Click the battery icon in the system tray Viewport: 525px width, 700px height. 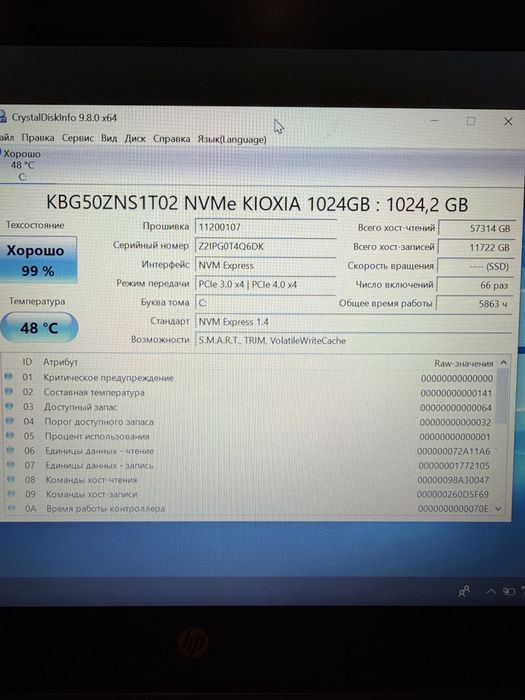pos(509,591)
